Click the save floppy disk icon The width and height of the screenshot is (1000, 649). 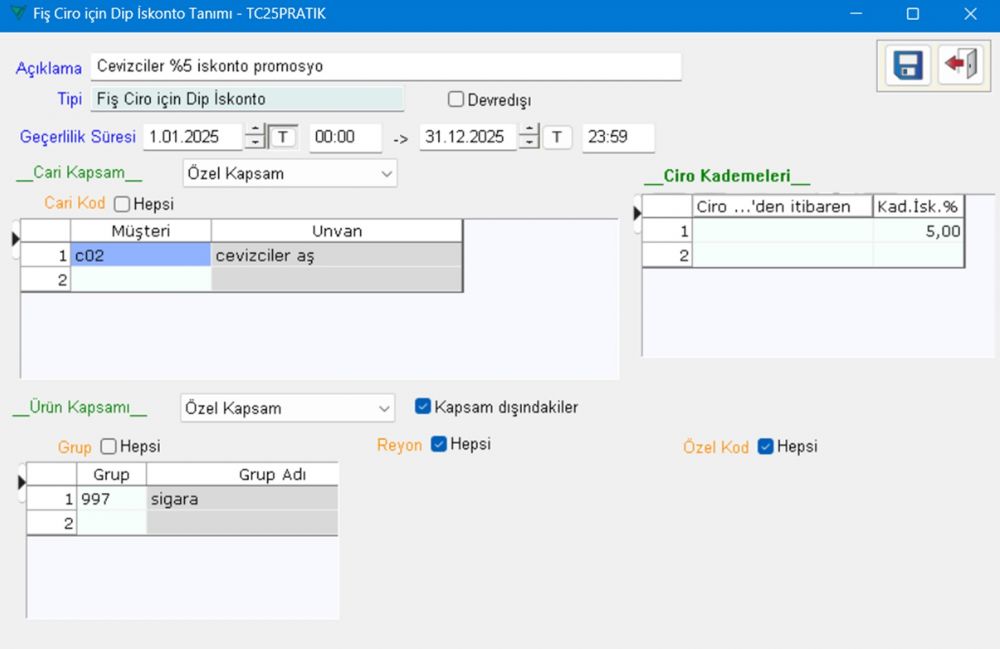pos(907,66)
